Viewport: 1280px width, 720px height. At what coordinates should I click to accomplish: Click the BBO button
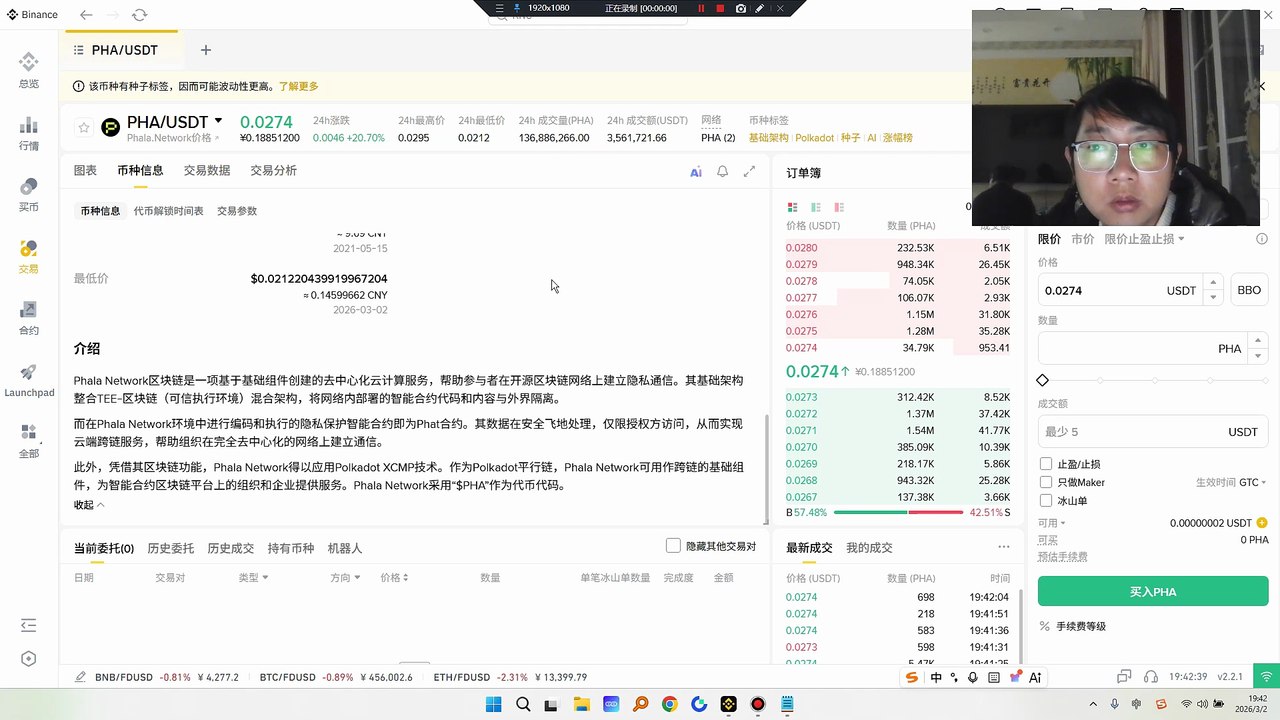click(x=1249, y=290)
